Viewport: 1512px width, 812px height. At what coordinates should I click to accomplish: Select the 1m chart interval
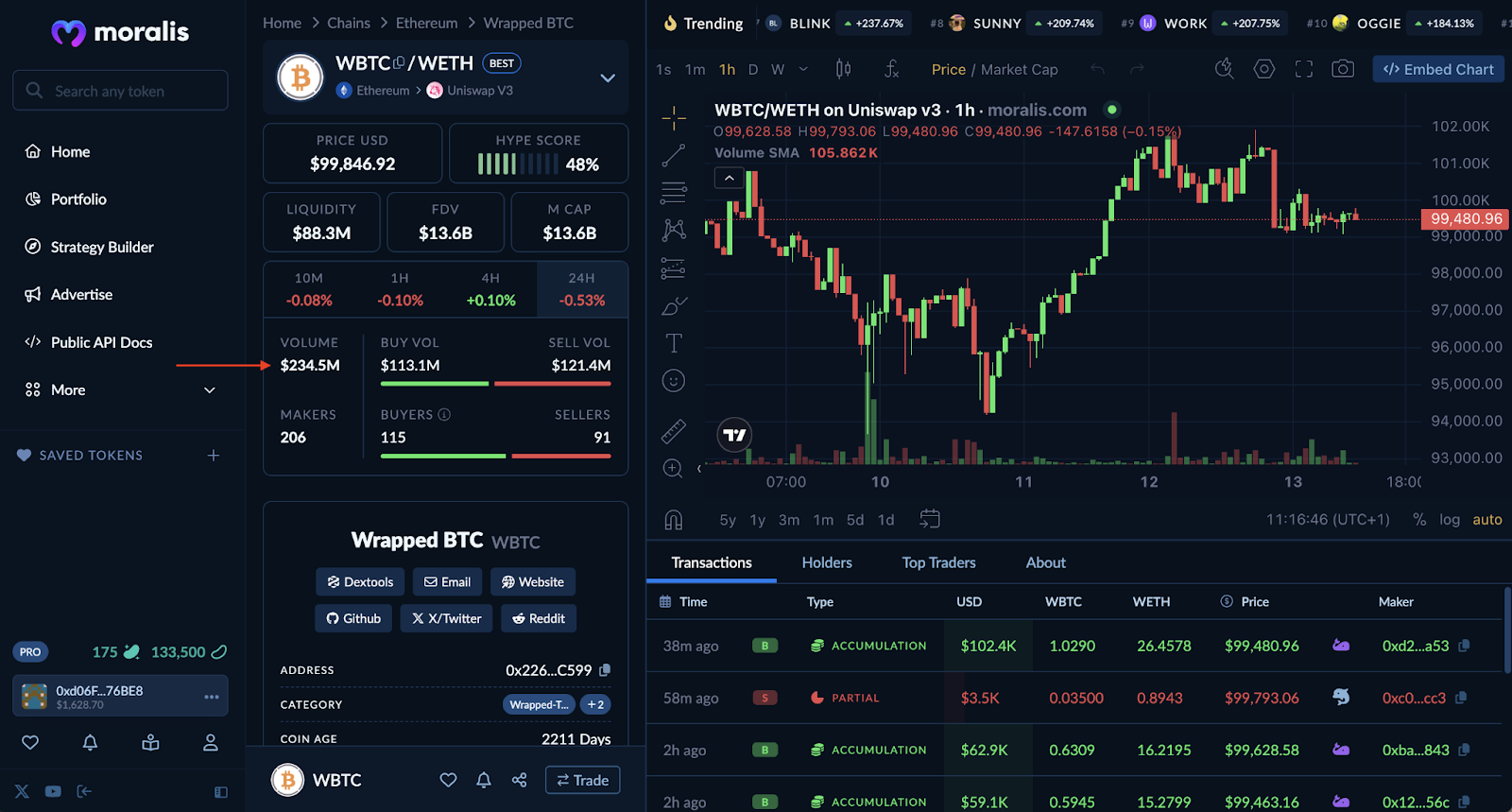click(696, 70)
